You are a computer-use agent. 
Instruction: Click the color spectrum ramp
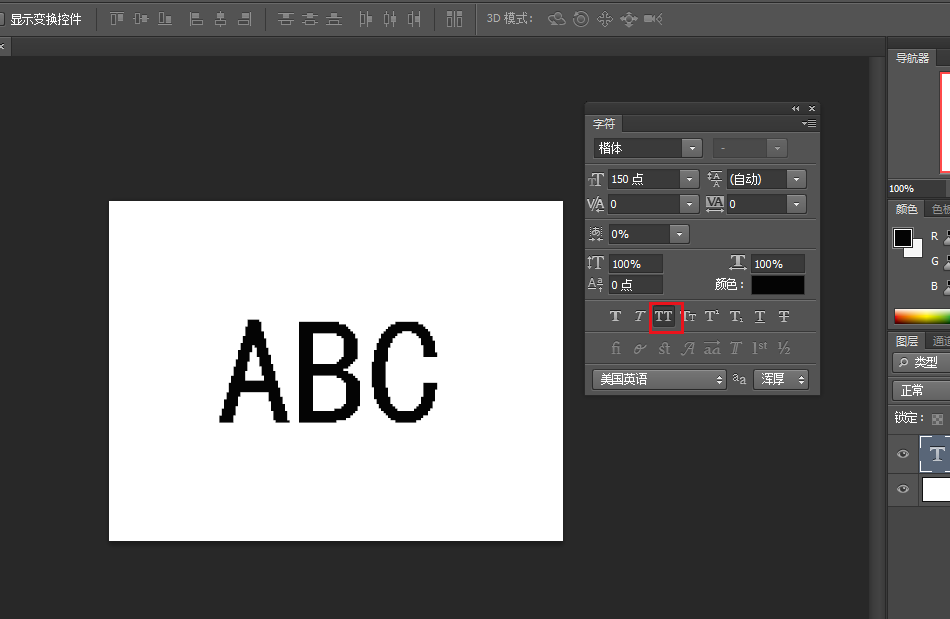point(922,316)
